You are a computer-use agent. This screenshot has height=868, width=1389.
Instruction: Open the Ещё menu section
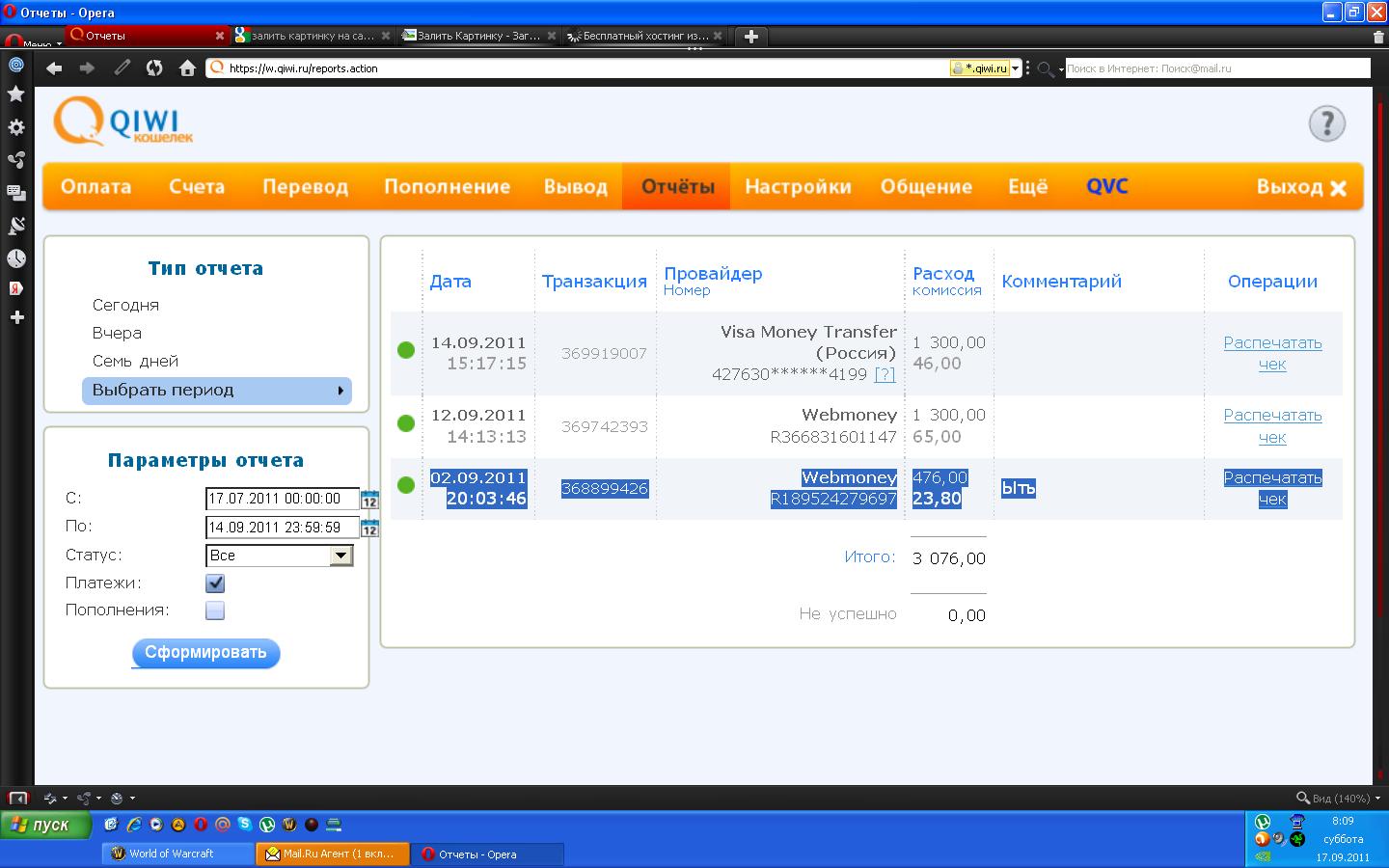pyautogui.click(x=1027, y=187)
